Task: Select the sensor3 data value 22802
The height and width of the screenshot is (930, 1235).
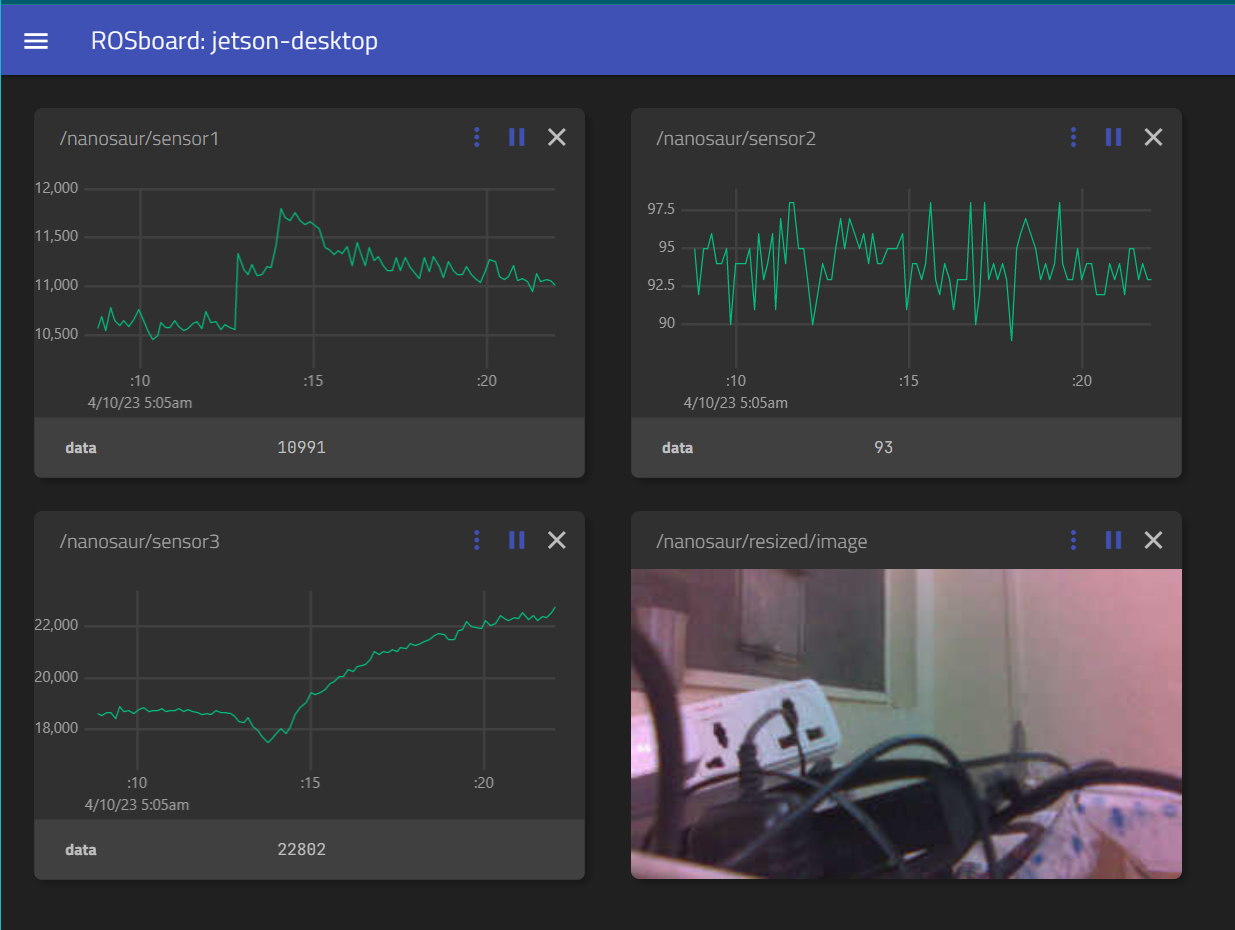Action: [301, 850]
